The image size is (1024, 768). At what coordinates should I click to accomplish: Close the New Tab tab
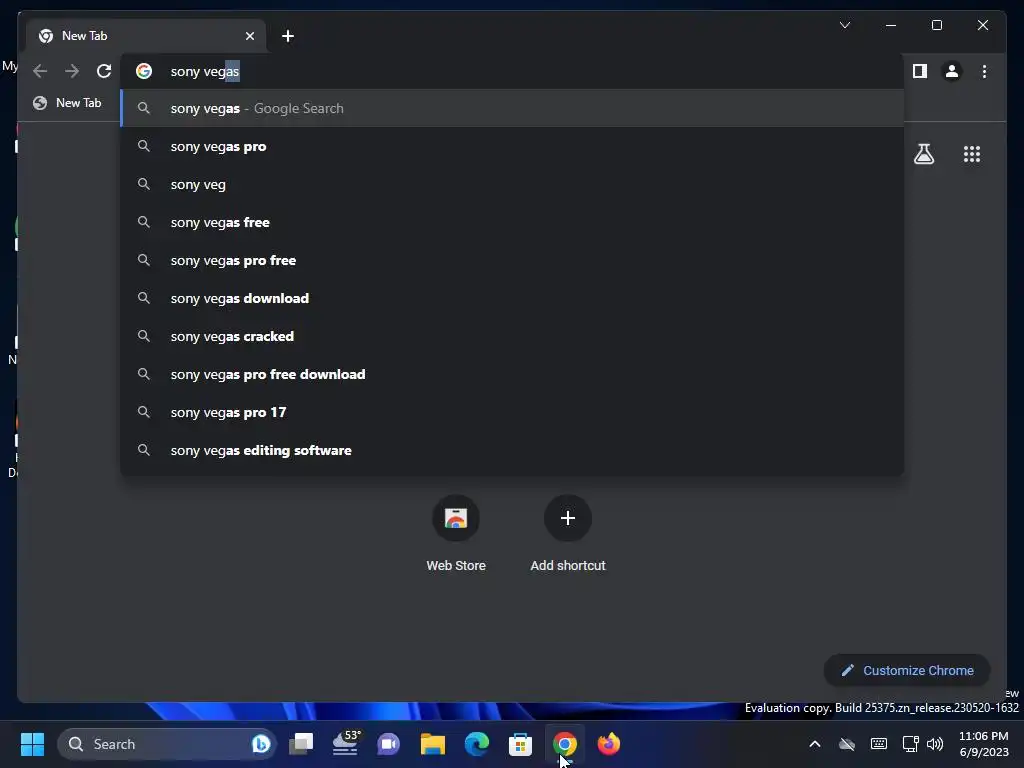[x=249, y=36]
